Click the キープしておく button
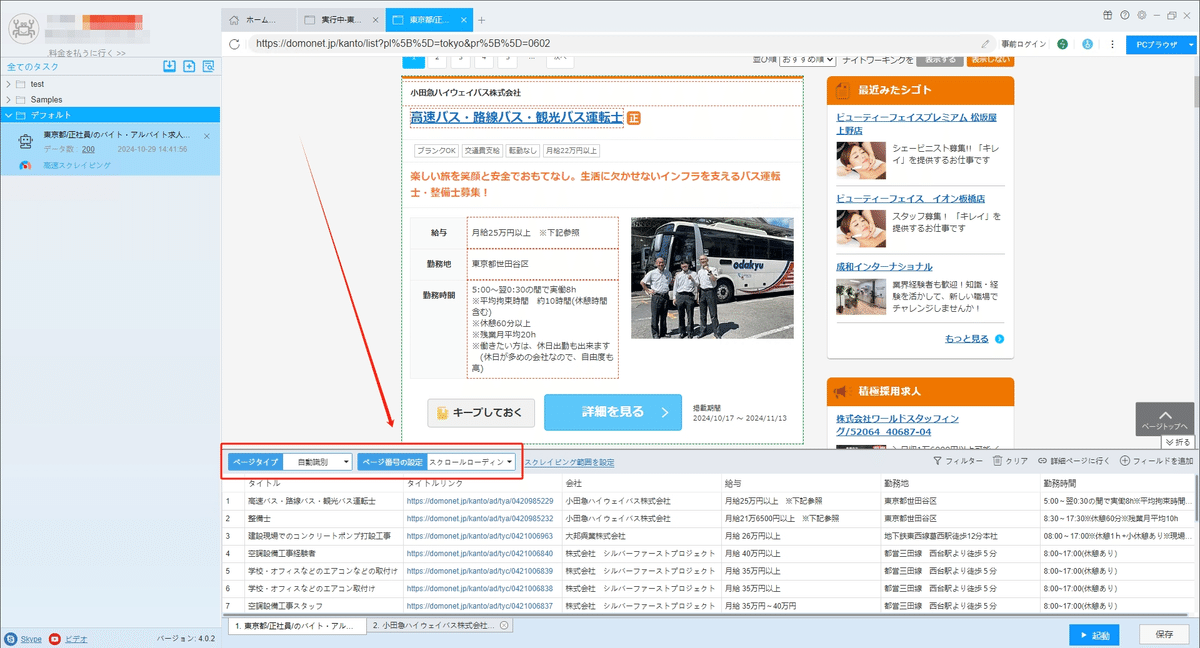Viewport: 1200px width, 648px height. [481, 412]
